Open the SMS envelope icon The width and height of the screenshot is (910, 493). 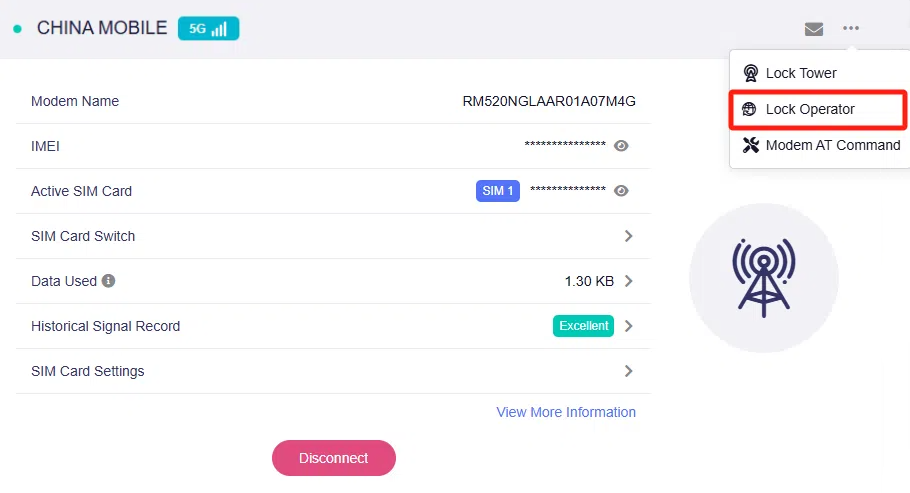[814, 28]
